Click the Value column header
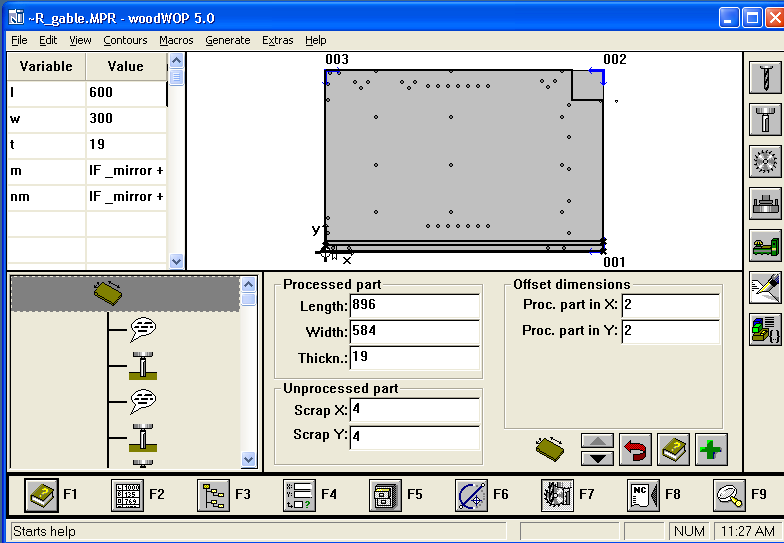The image size is (784, 543). (x=126, y=66)
